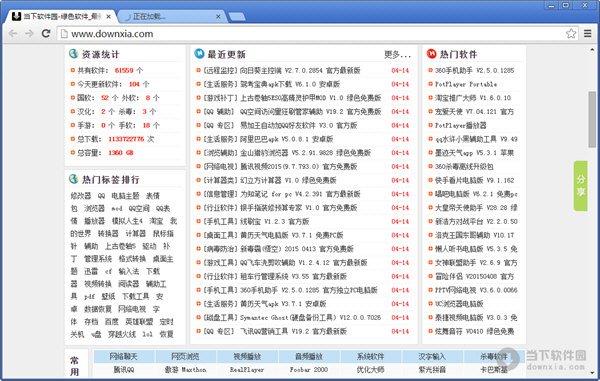Click the 模拟人生4 tag

[x=127, y=221]
